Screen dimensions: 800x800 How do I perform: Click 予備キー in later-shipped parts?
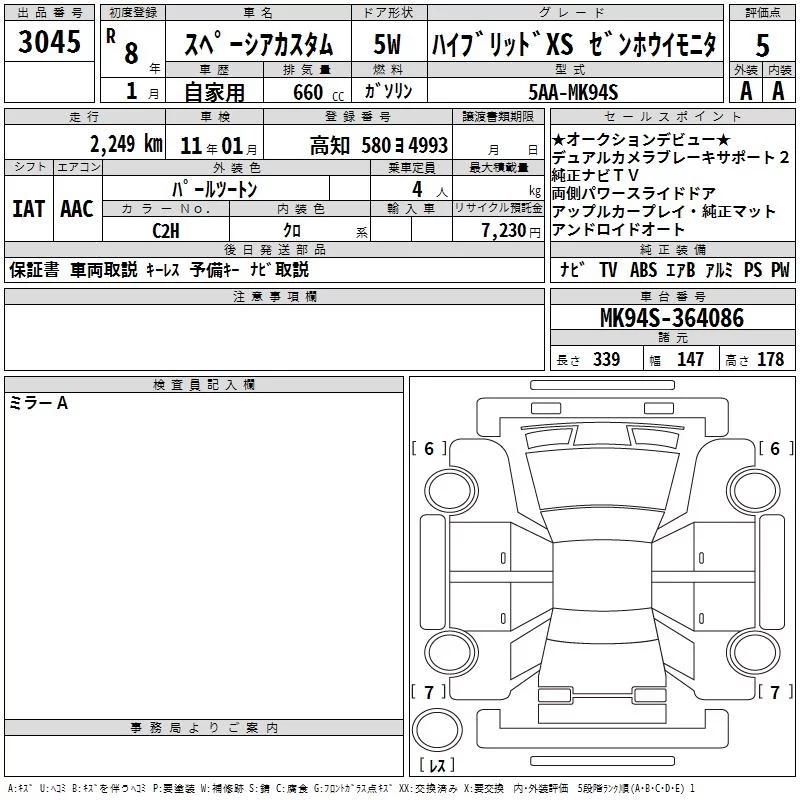(214, 269)
